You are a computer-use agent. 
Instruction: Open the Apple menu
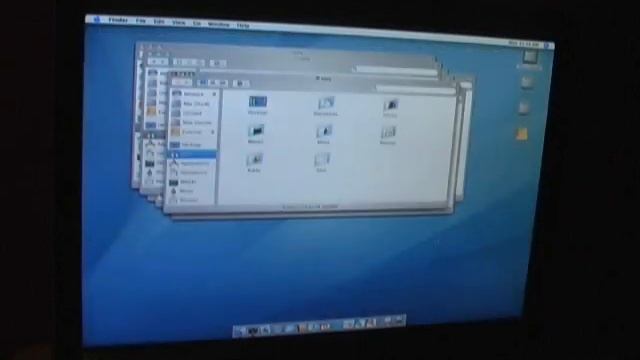tap(97, 19)
